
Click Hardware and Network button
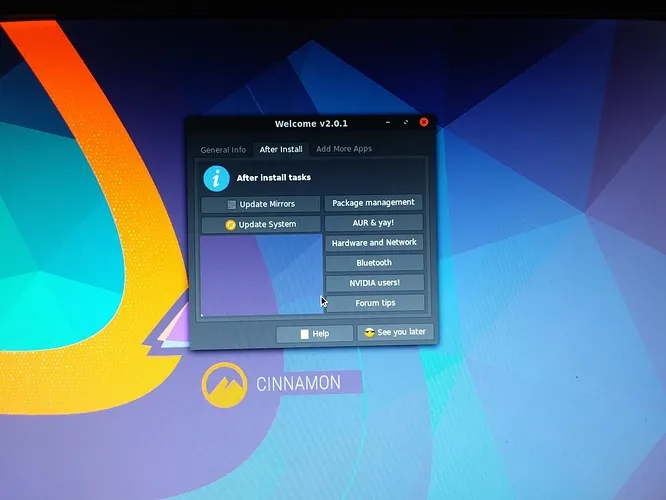pos(374,243)
